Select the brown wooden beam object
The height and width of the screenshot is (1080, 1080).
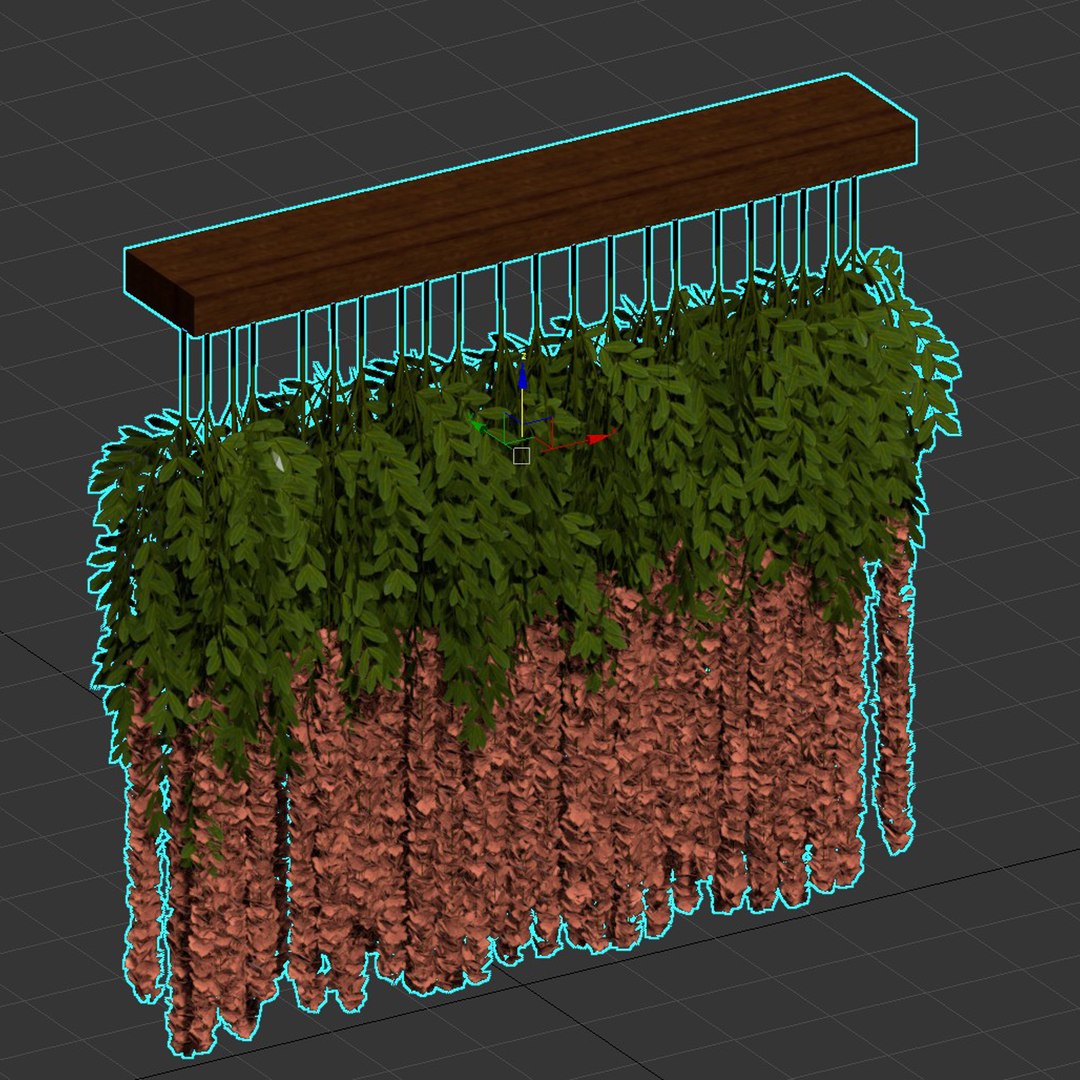[x=521, y=205]
